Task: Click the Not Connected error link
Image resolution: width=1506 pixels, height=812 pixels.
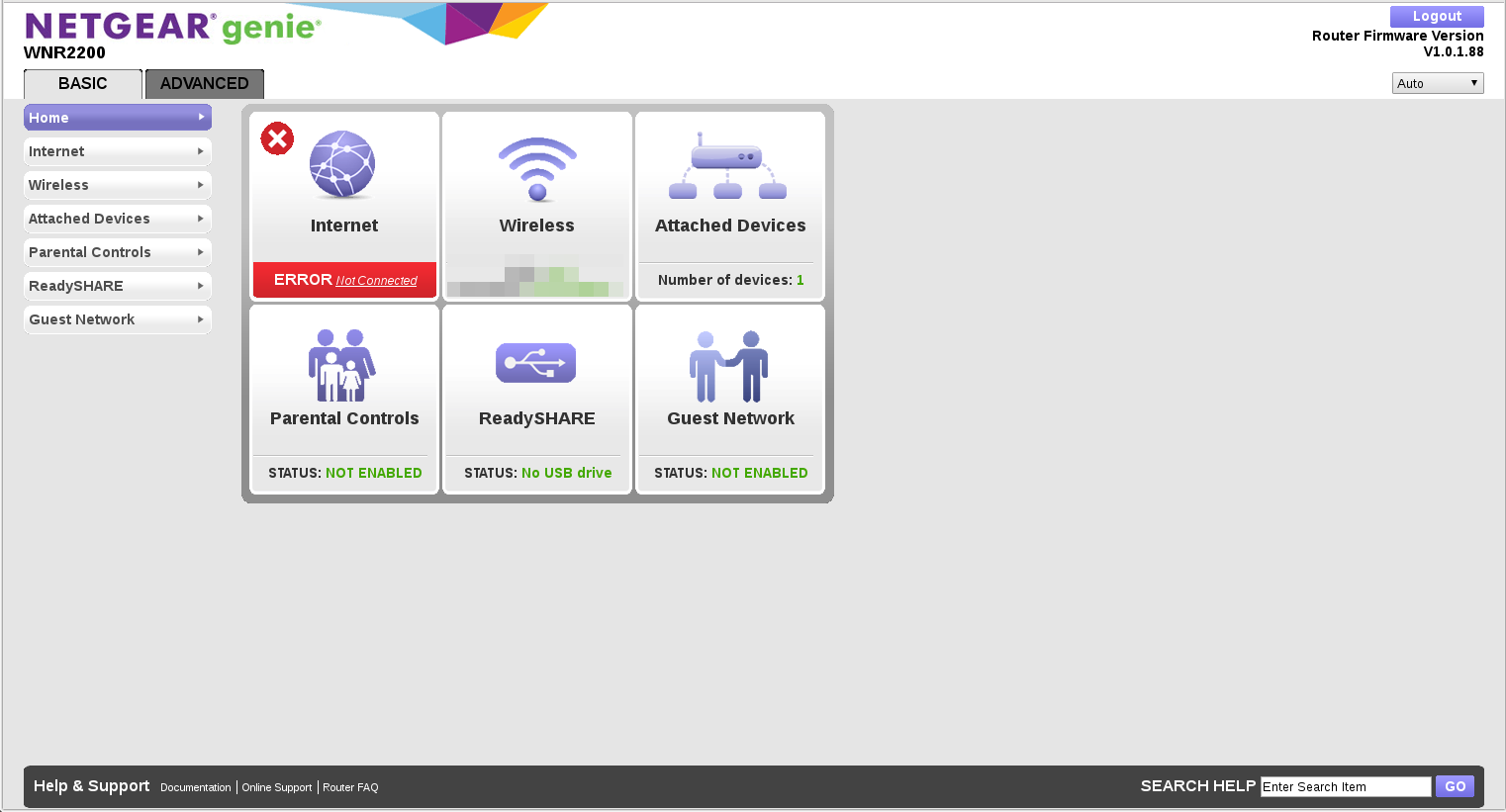Action: point(376,281)
